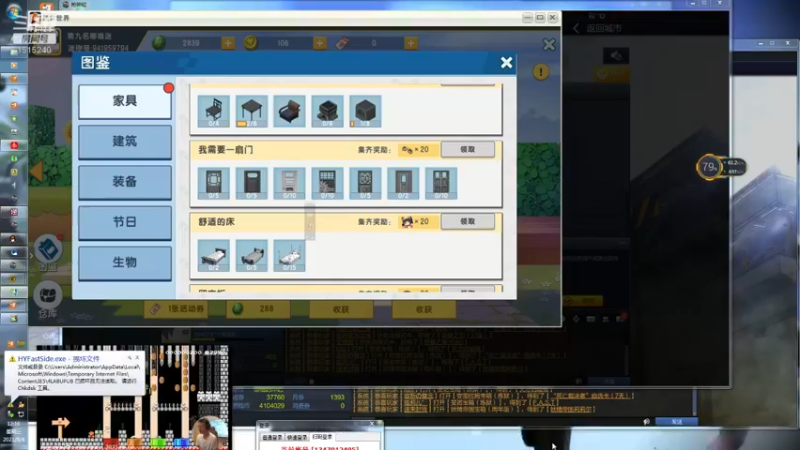
Task: Select the first bed item 0/2
Action: tap(214, 255)
